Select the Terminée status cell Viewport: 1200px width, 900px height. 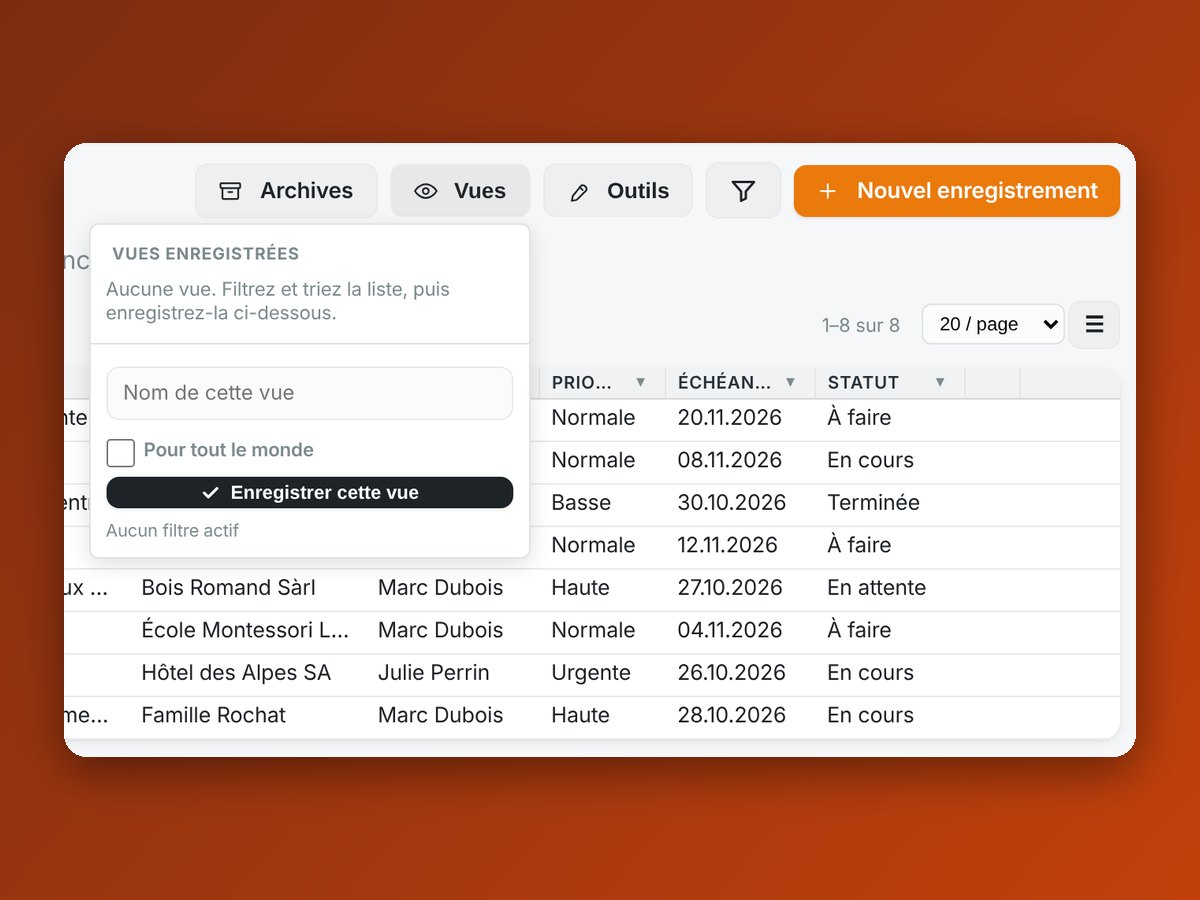coord(874,502)
